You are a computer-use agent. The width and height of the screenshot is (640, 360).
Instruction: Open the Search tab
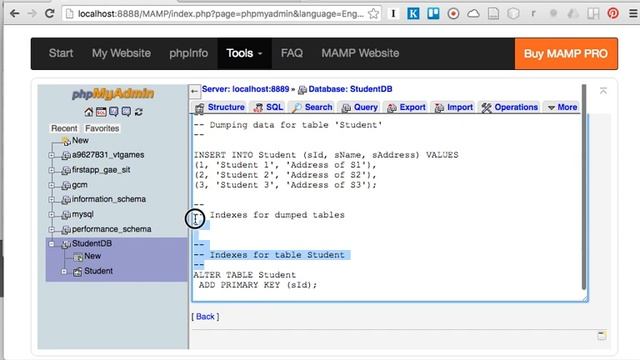[312, 107]
